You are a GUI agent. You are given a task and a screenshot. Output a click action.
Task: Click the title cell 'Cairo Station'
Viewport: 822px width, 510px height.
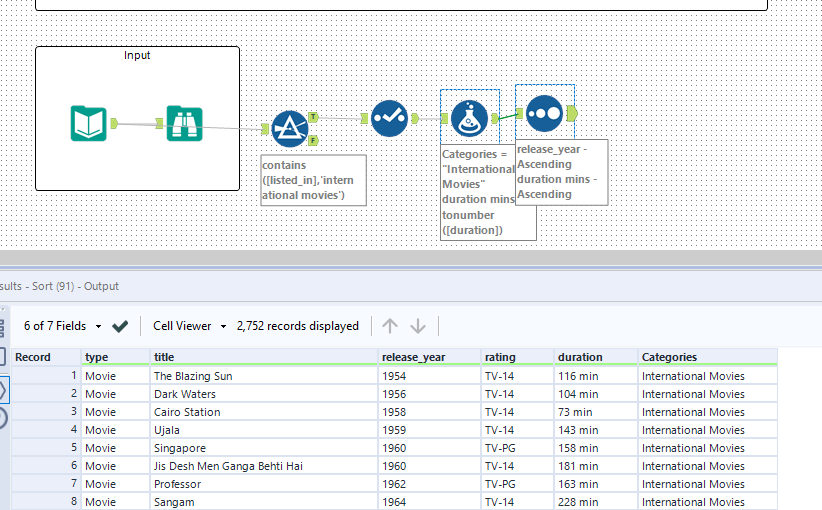(187, 412)
